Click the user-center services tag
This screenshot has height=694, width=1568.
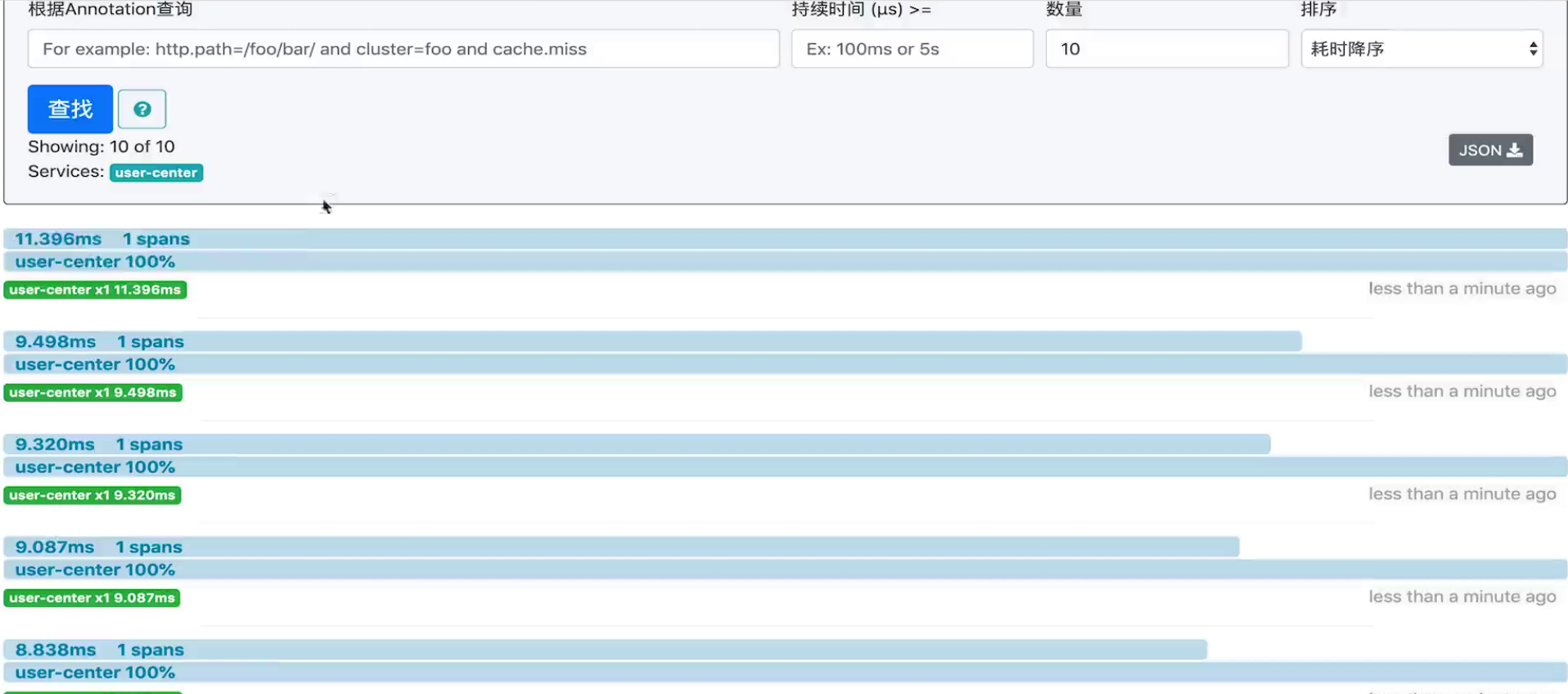[156, 173]
